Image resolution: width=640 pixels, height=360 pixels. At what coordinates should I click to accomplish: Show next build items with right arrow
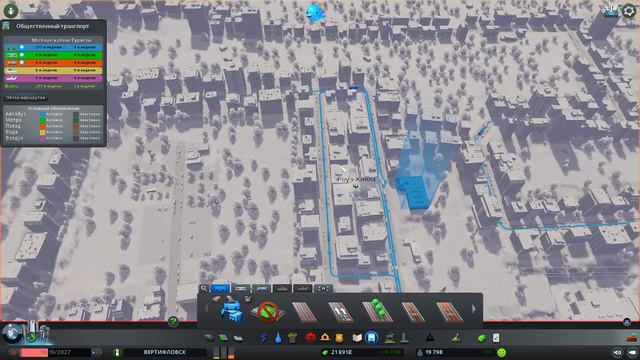pos(474,309)
